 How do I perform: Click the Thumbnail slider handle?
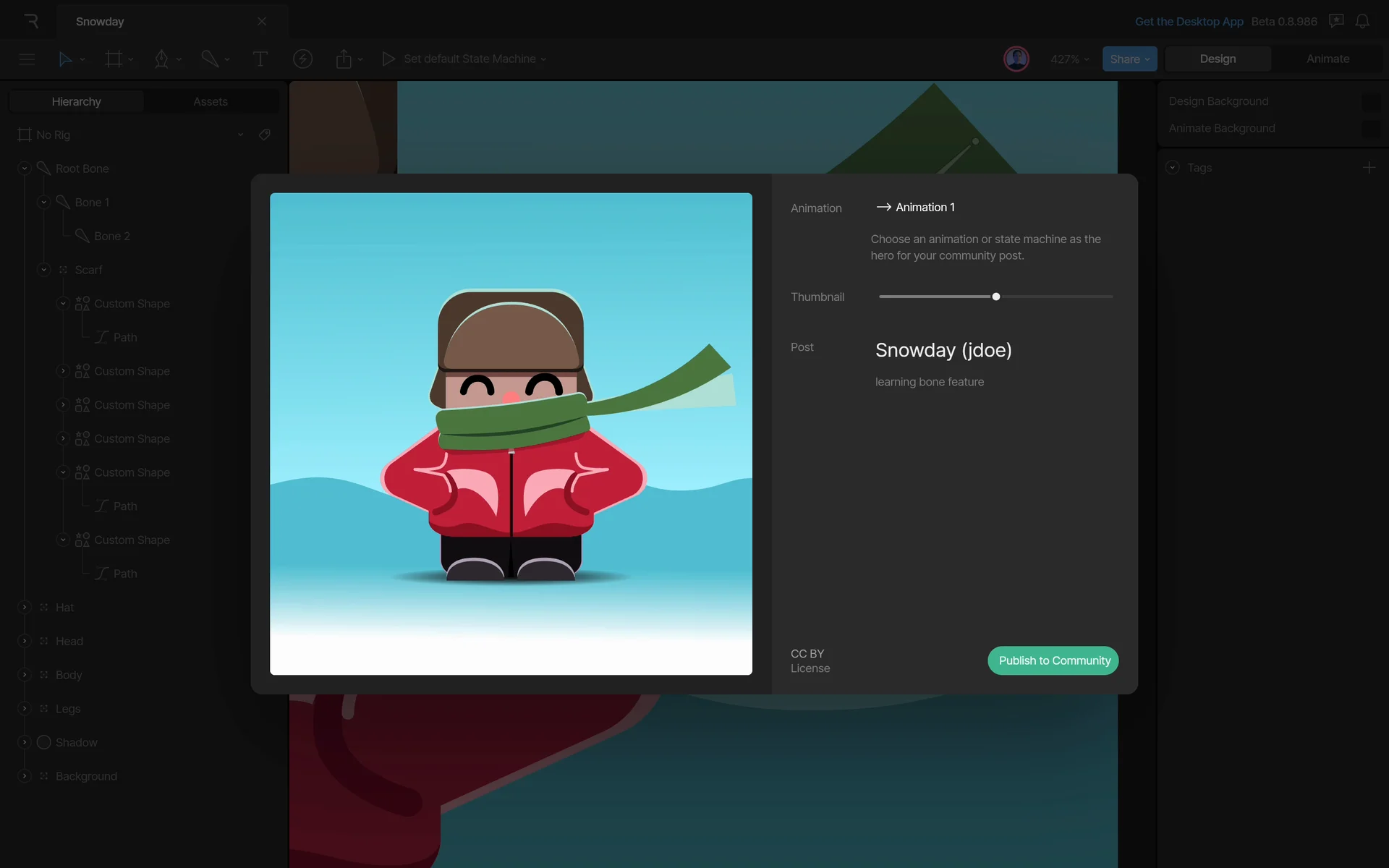click(996, 297)
